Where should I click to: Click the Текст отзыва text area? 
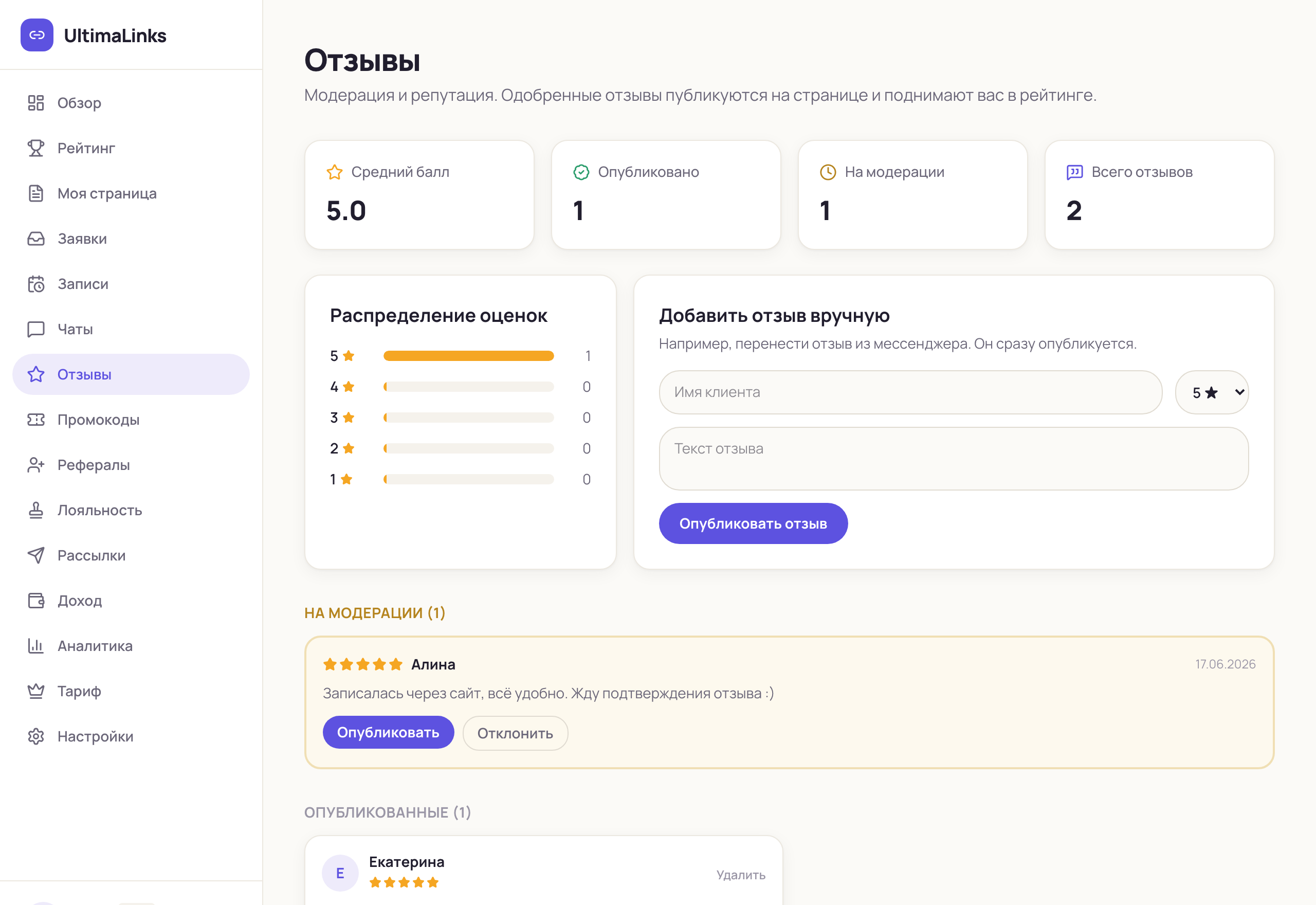coord(953,459)
